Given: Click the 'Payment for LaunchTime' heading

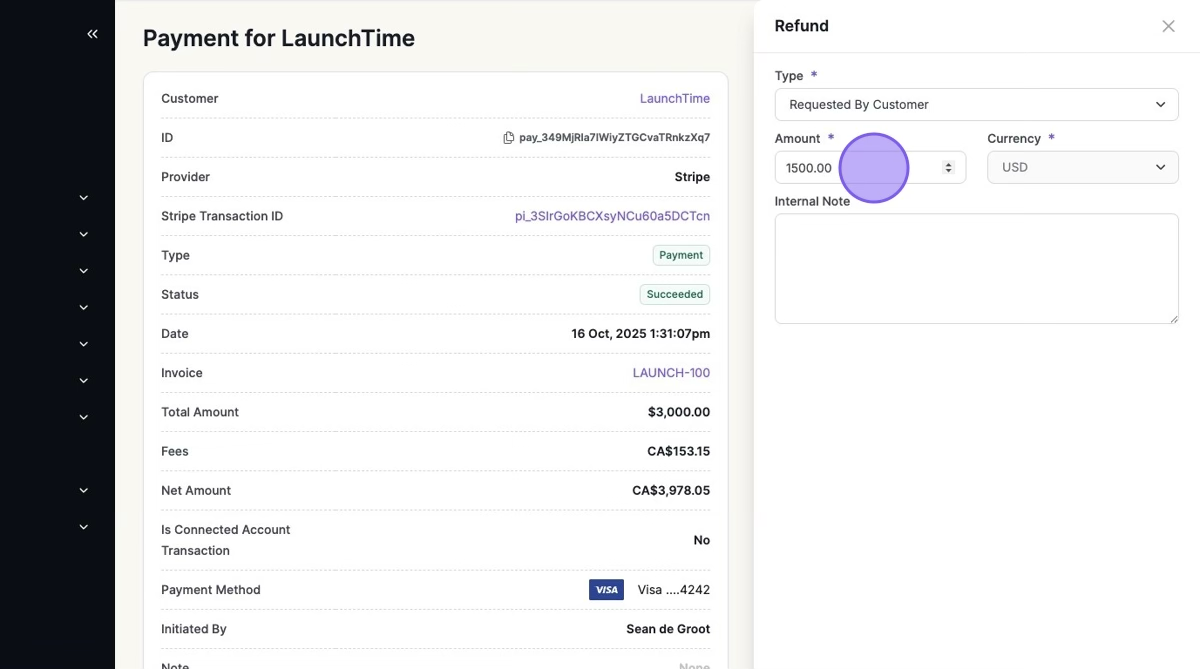Looking at the screenshot, I should (x=279, y=38).
